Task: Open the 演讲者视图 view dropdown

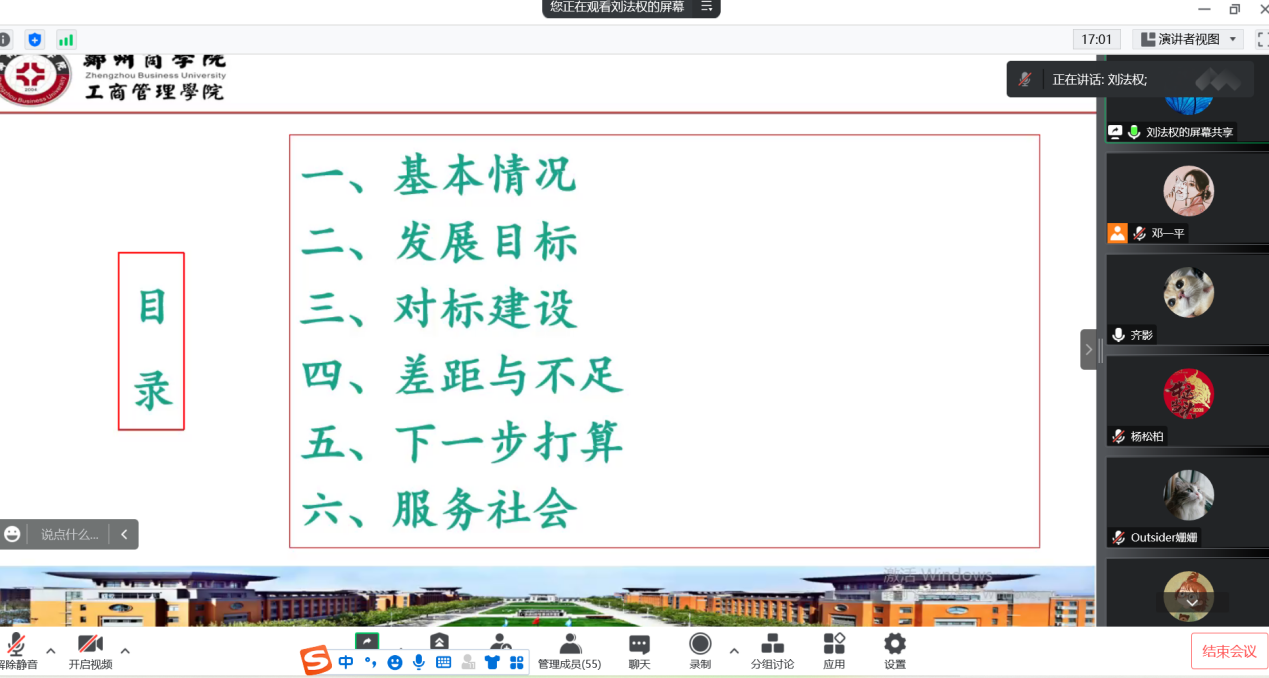Action: [1189, 40]
